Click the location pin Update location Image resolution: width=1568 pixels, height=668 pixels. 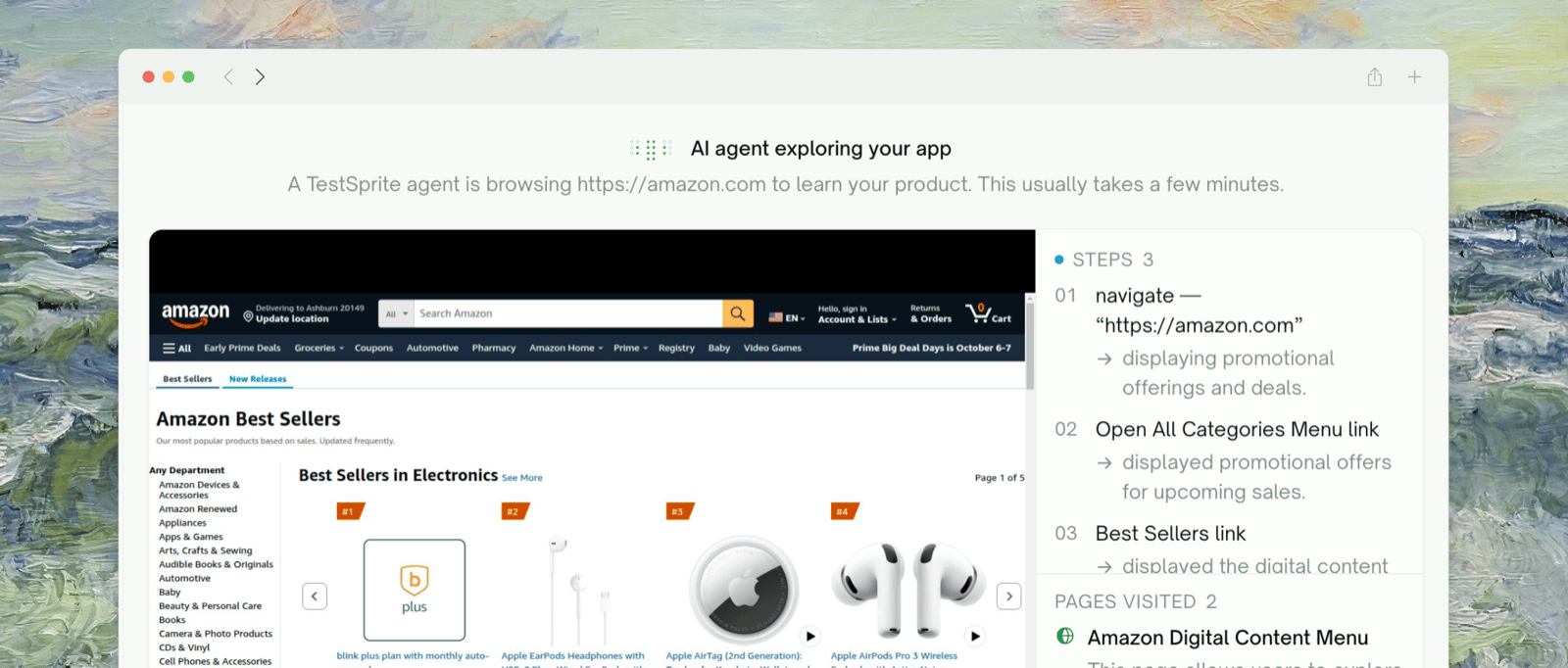304,313
